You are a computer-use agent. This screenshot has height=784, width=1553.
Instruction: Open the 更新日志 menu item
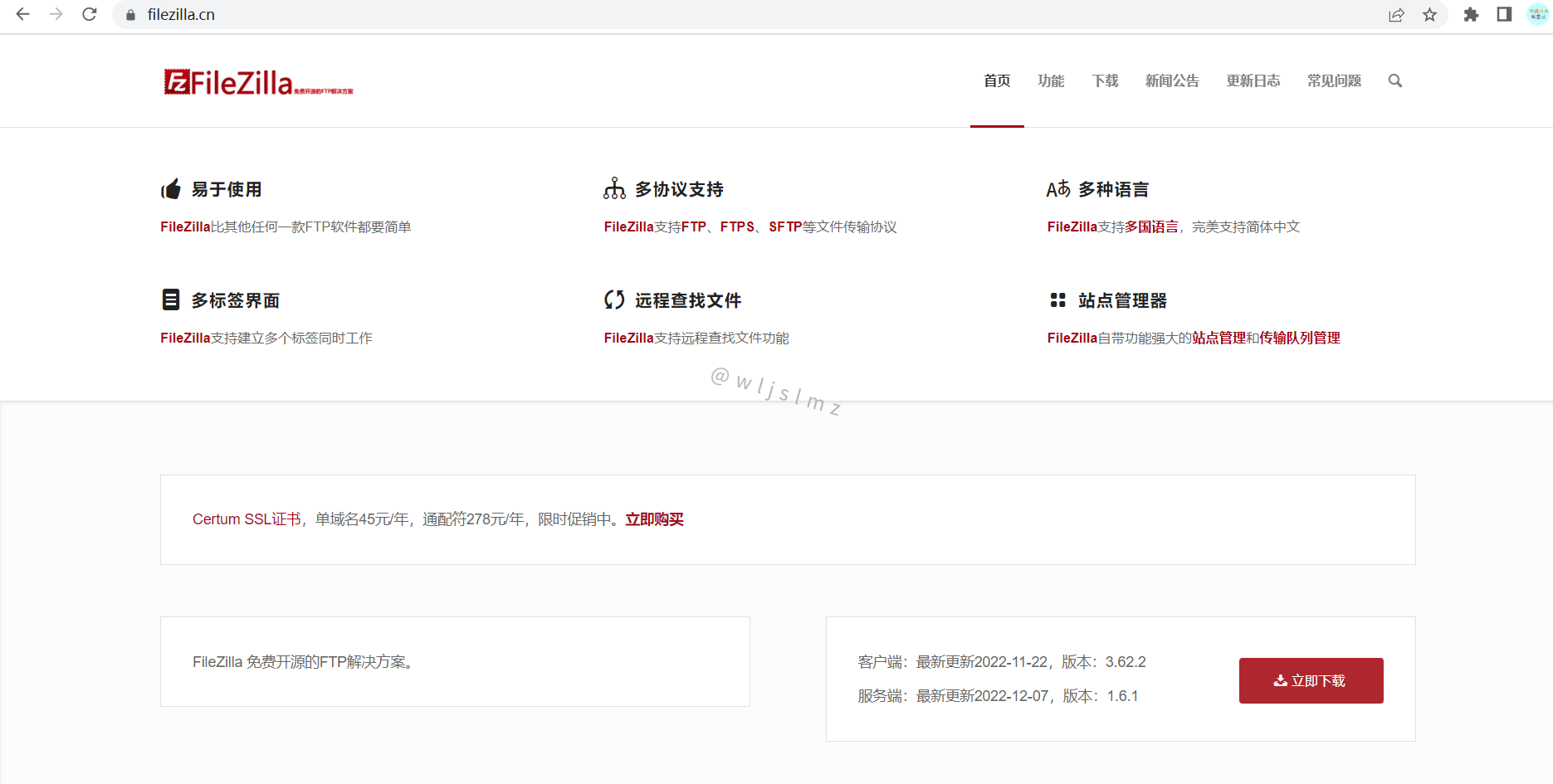pyautogui.click(x=1253, y=80)
